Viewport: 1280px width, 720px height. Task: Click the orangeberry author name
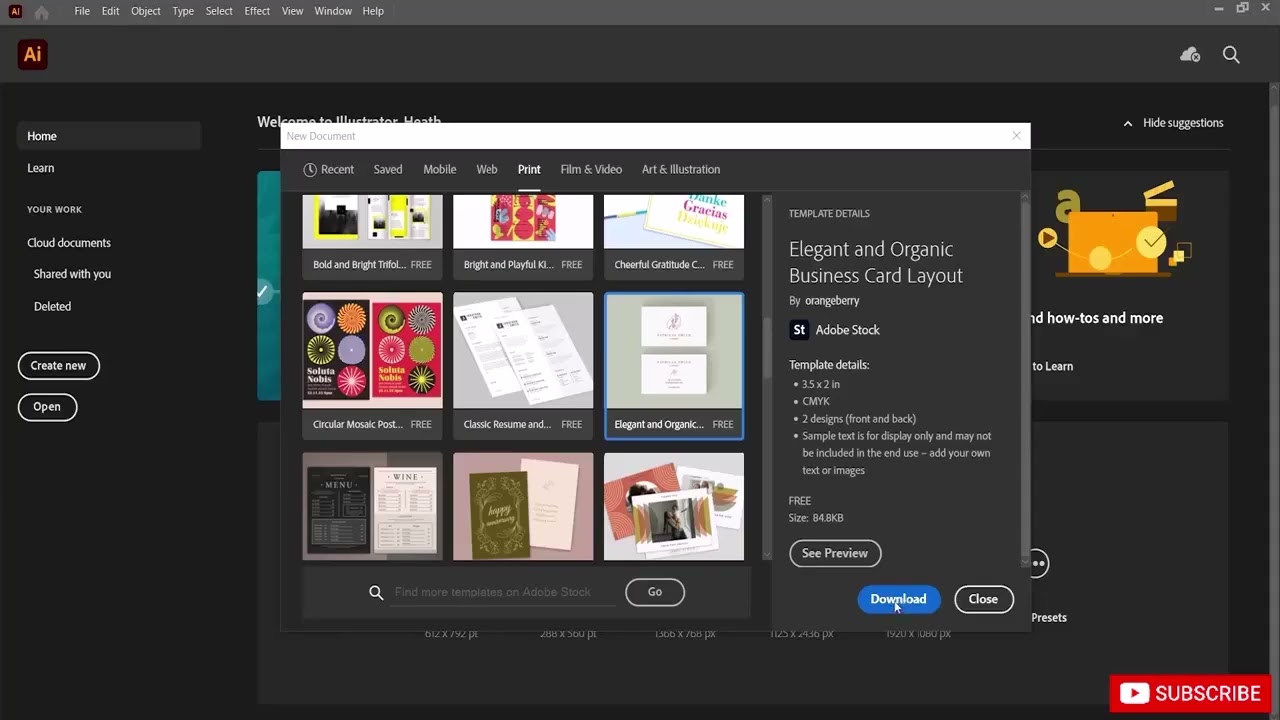click(x=832, y=301)
